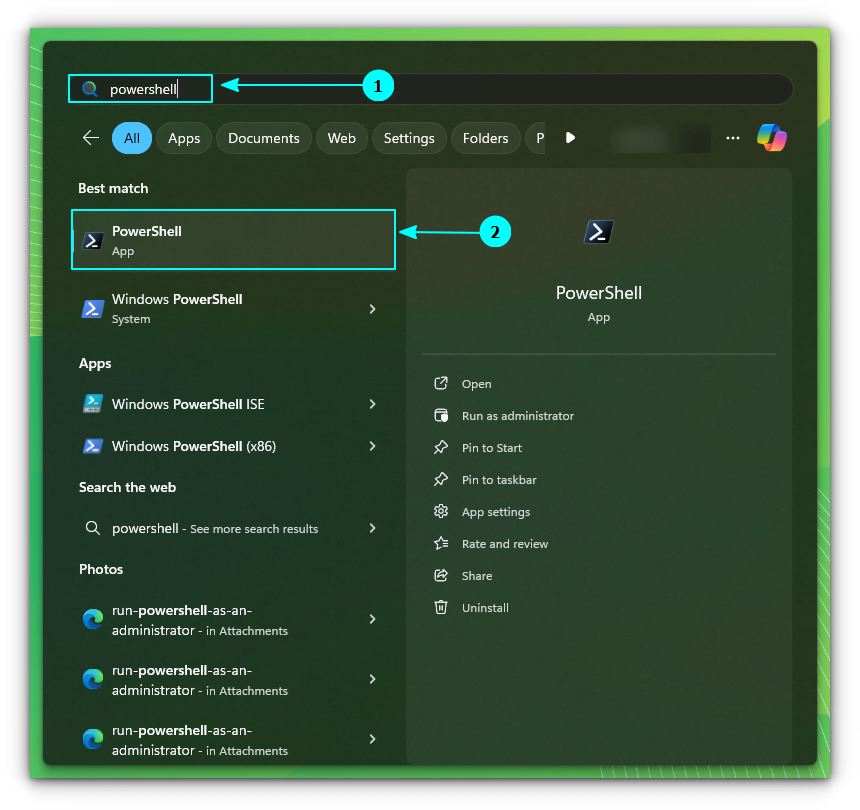Open App settings
The height and width of the screenshot is (810, 860).
tap(496, 512)
